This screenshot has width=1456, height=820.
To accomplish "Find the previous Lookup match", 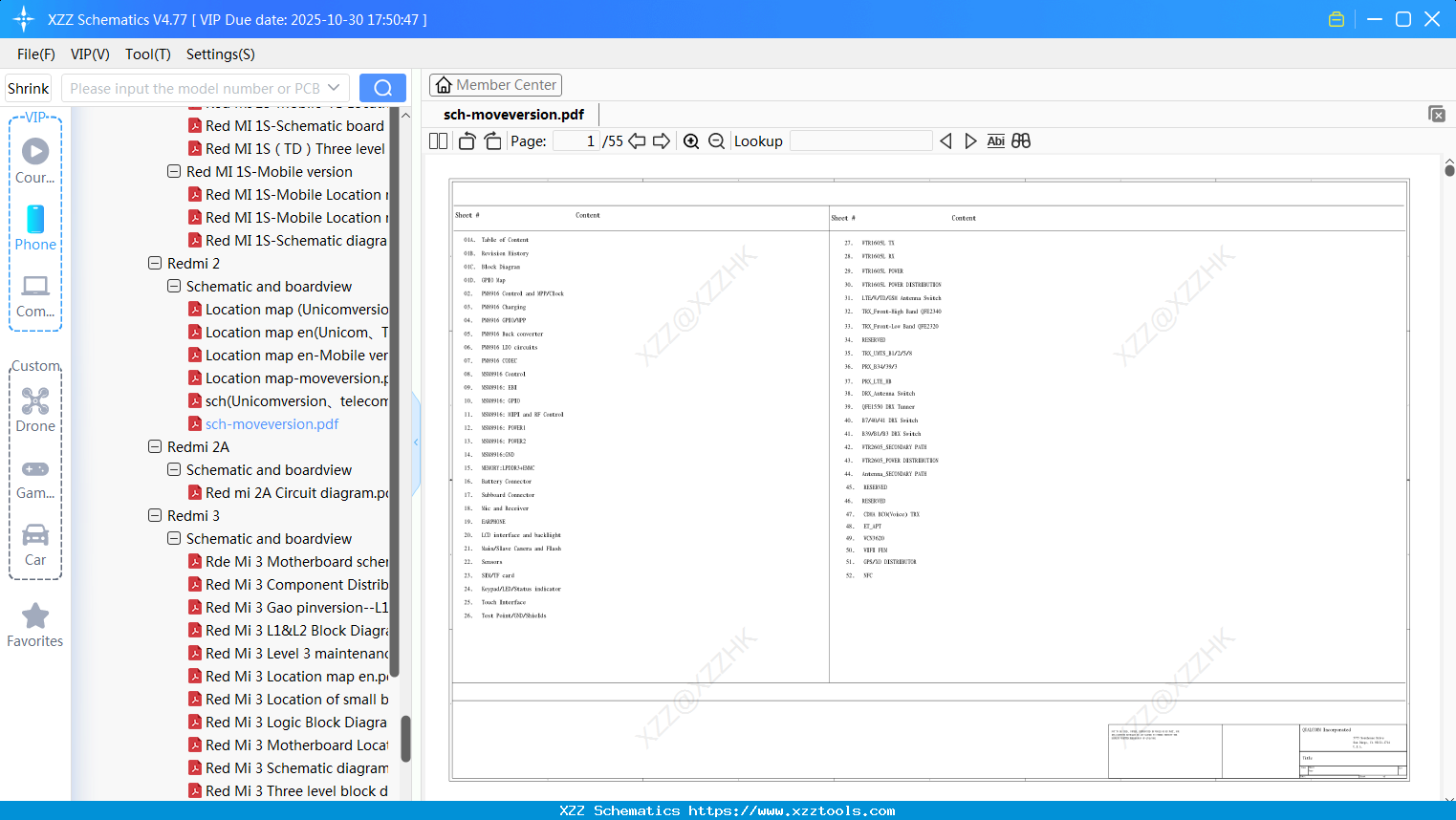I will click(x=945, y=141).
